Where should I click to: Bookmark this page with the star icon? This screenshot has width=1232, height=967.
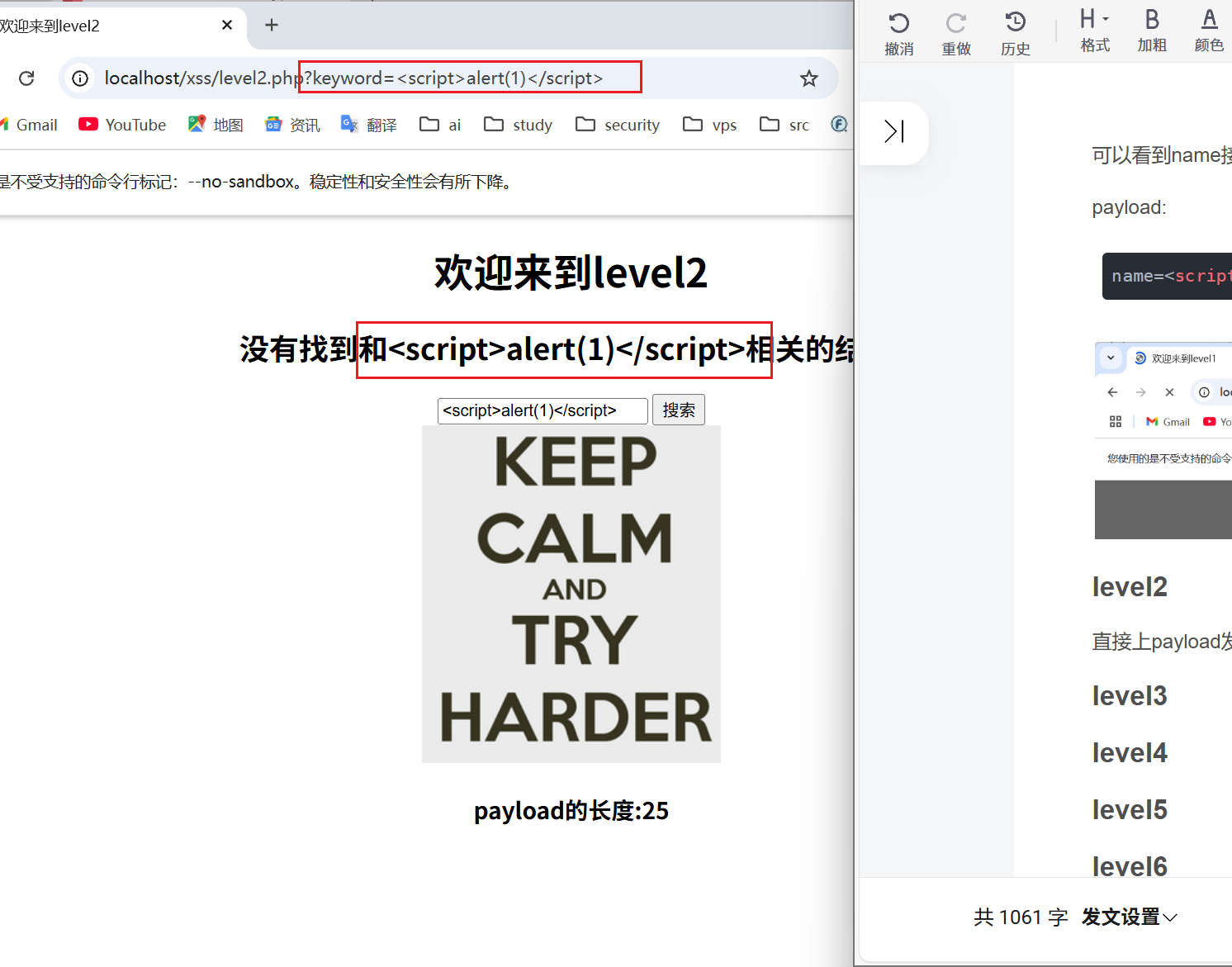pyautogui.click(x=808, y=78)
